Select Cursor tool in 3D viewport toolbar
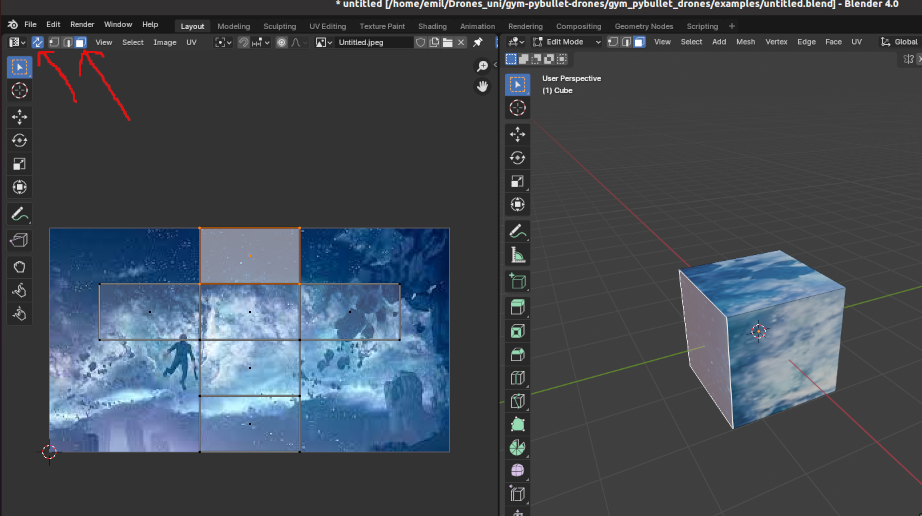 click(x=517, y=108)
